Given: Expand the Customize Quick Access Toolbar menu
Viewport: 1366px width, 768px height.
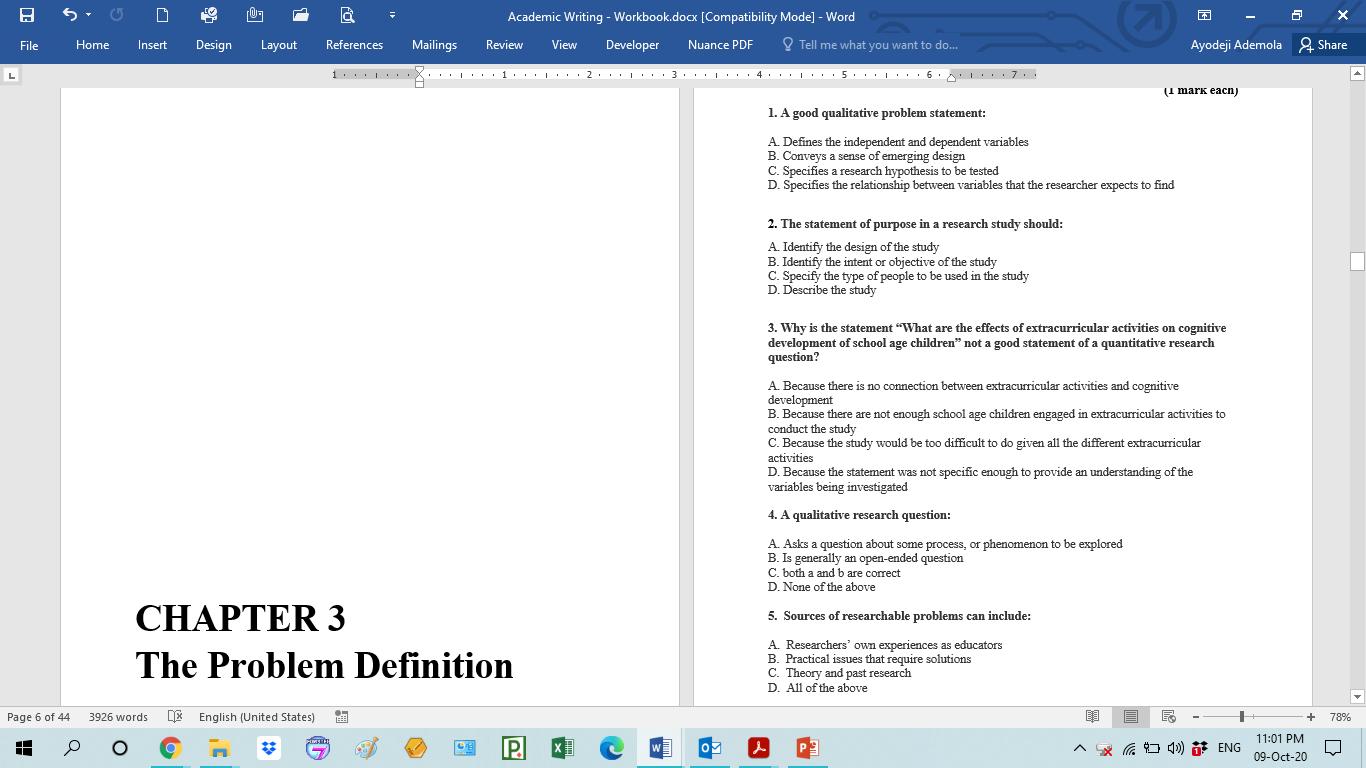Looking at the screenshot, I should click(x=392, y=16).
